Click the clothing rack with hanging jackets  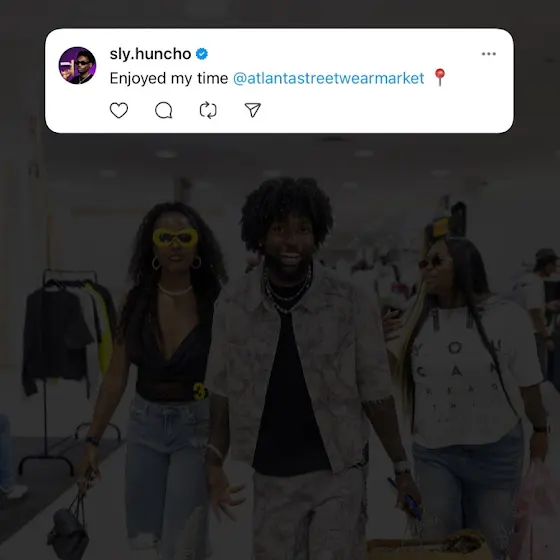pyautogui.click(x=64, y=357)
